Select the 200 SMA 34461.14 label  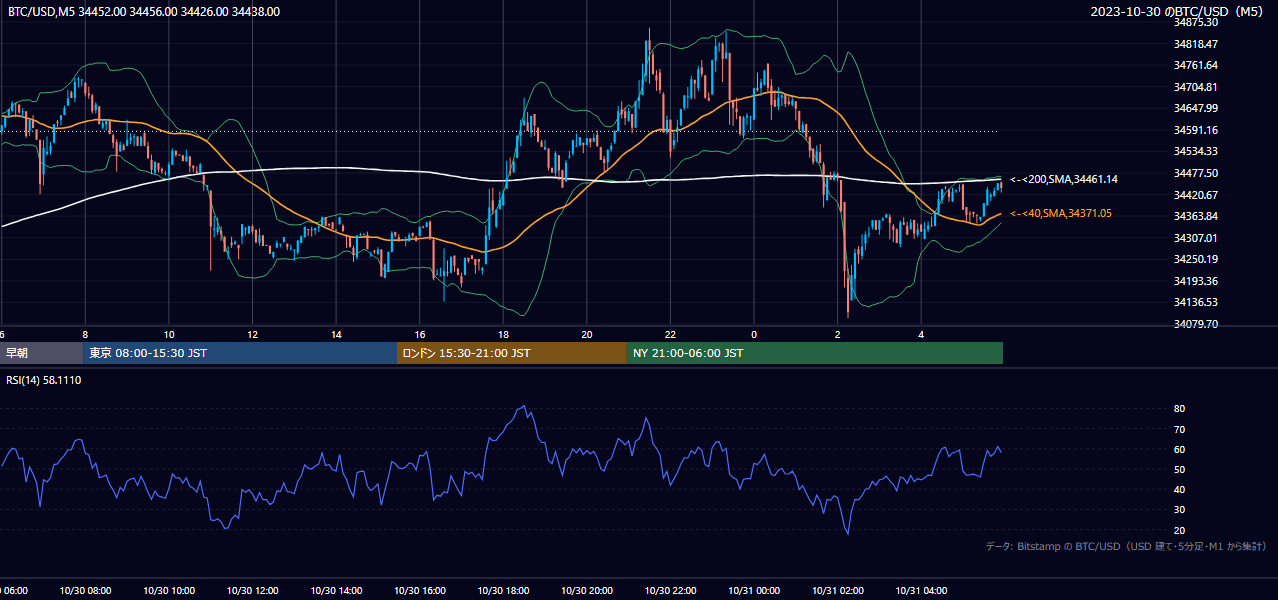(1064, 179)
